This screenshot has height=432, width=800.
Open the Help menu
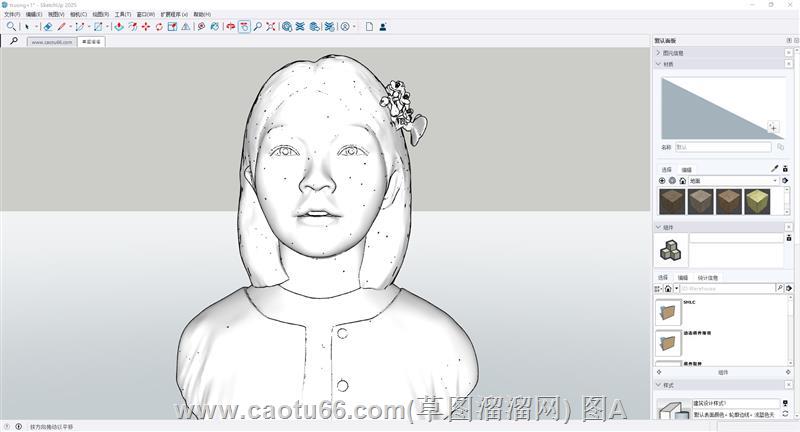(x=202, y=14)
